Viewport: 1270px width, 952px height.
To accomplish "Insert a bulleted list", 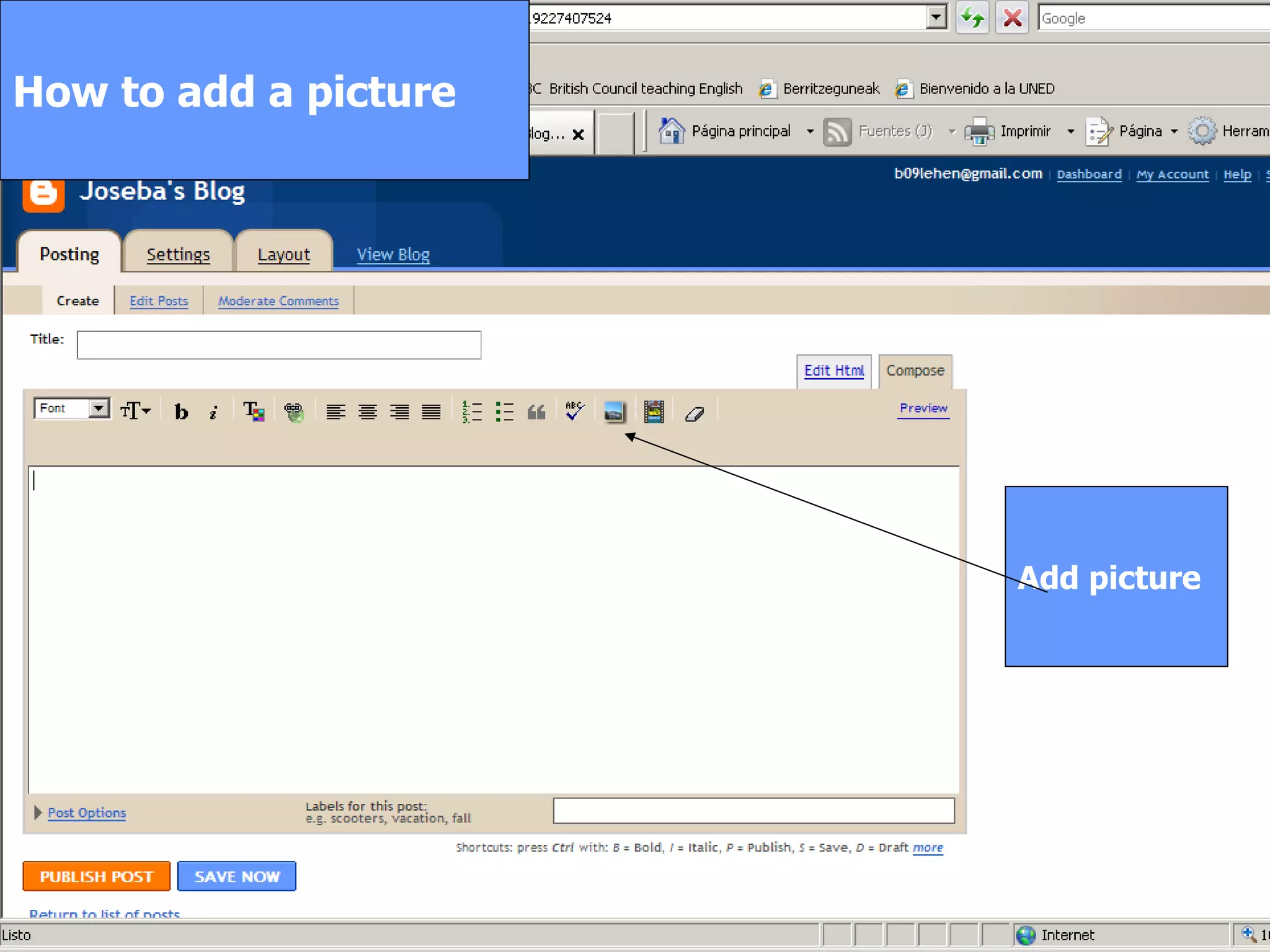I will click(x=505, y=412).
